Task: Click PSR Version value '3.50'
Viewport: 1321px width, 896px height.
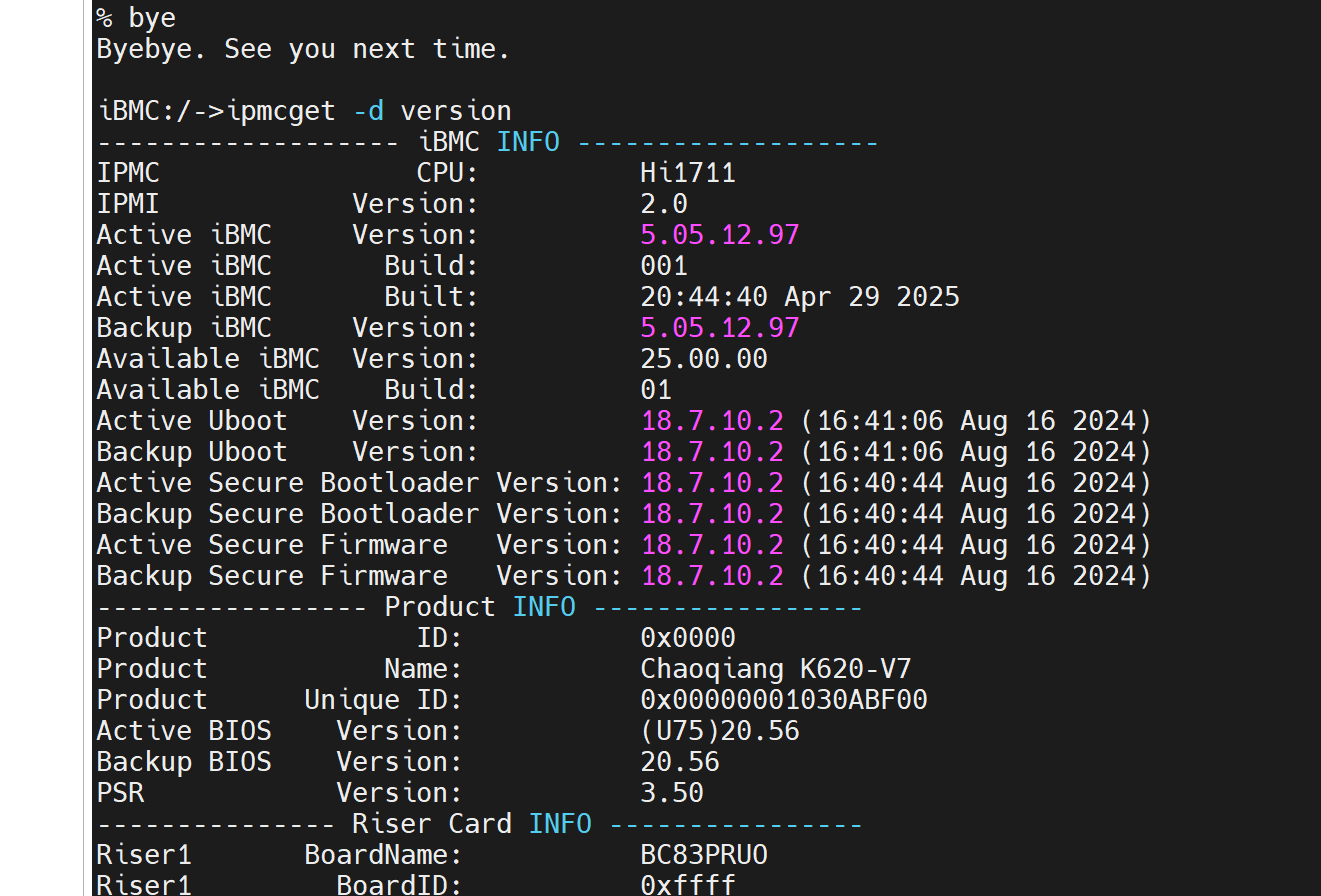Action: click(672, 793)
